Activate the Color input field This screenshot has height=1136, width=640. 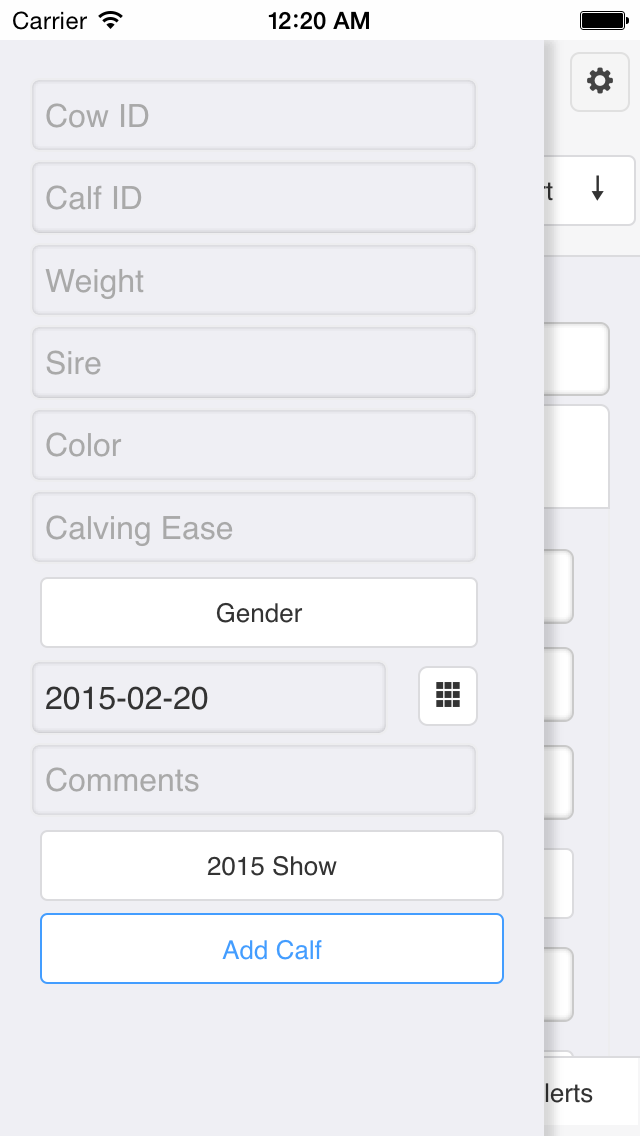pos(254,445)
